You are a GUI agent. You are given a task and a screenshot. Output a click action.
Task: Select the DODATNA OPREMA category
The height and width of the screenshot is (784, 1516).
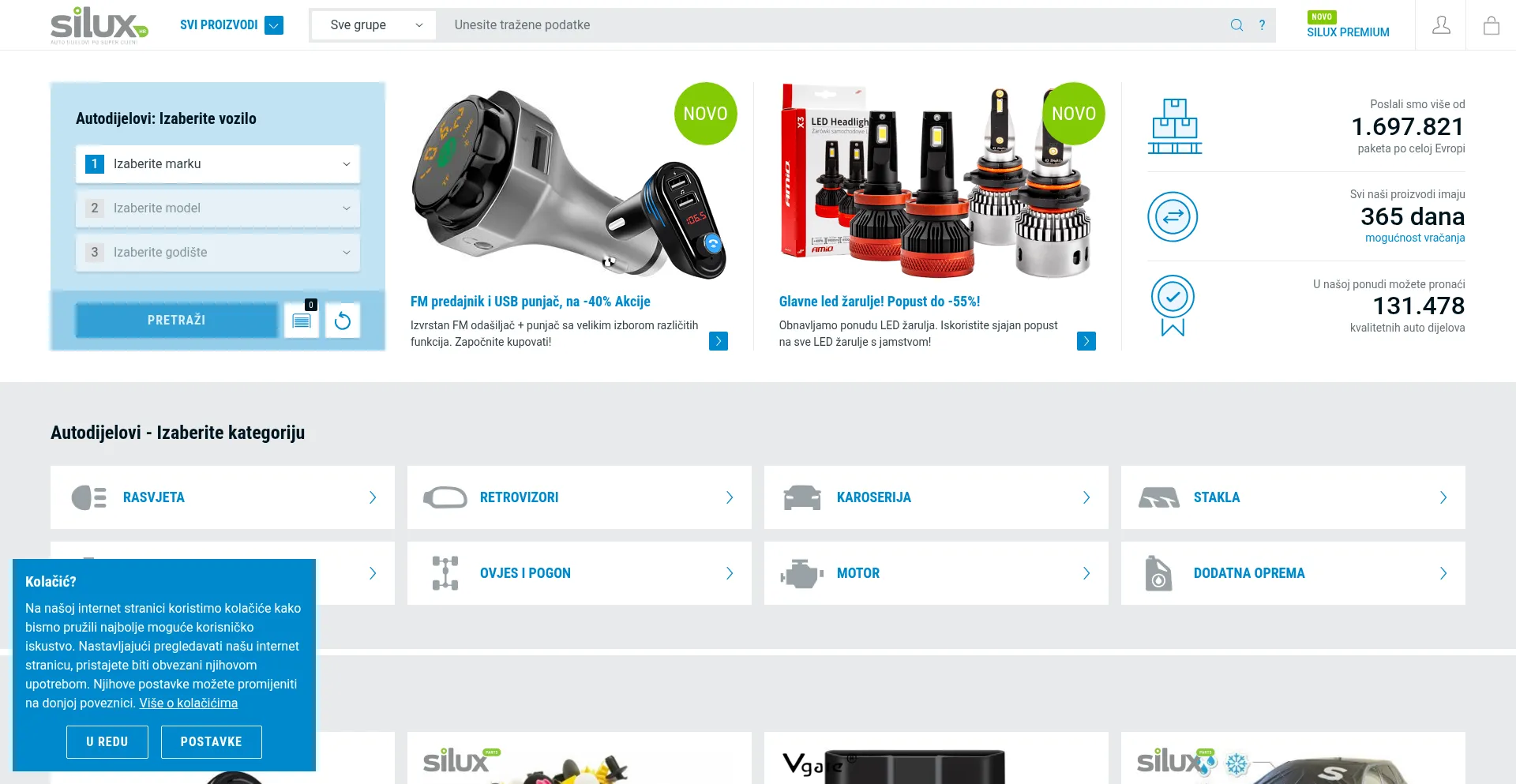(1293, 573)
